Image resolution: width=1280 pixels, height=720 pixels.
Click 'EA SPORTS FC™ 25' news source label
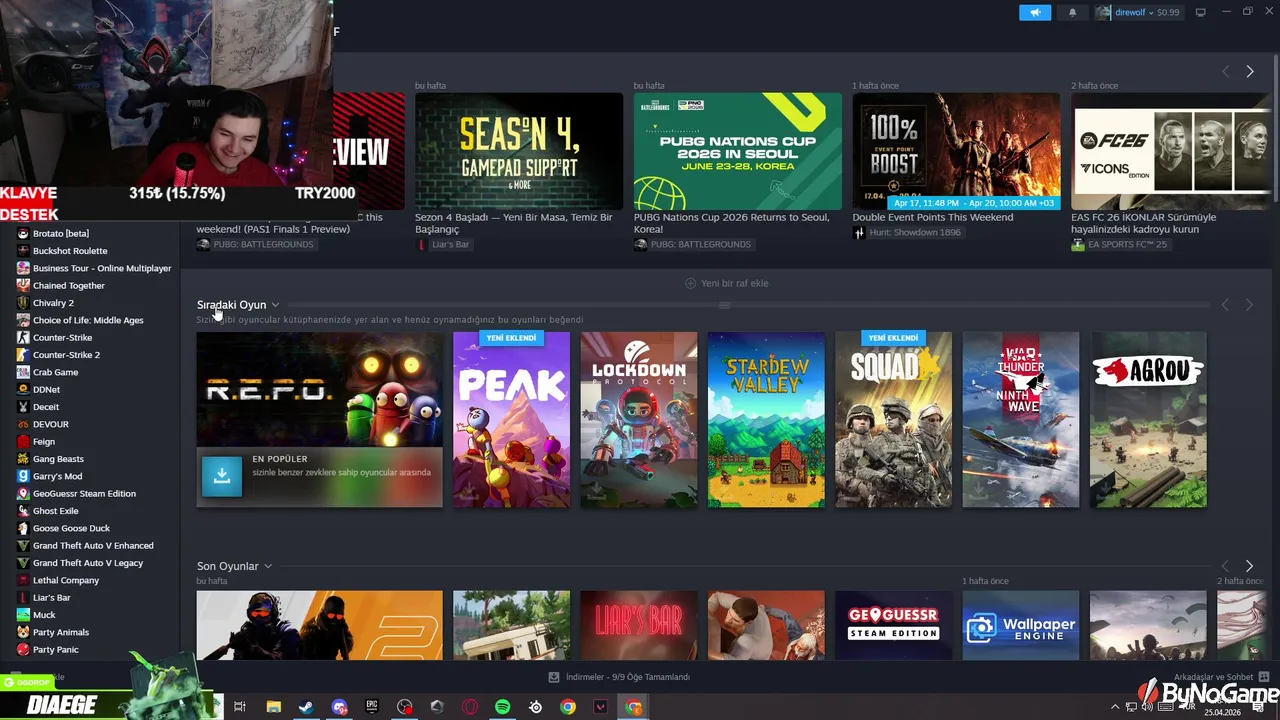[1127, 244]
